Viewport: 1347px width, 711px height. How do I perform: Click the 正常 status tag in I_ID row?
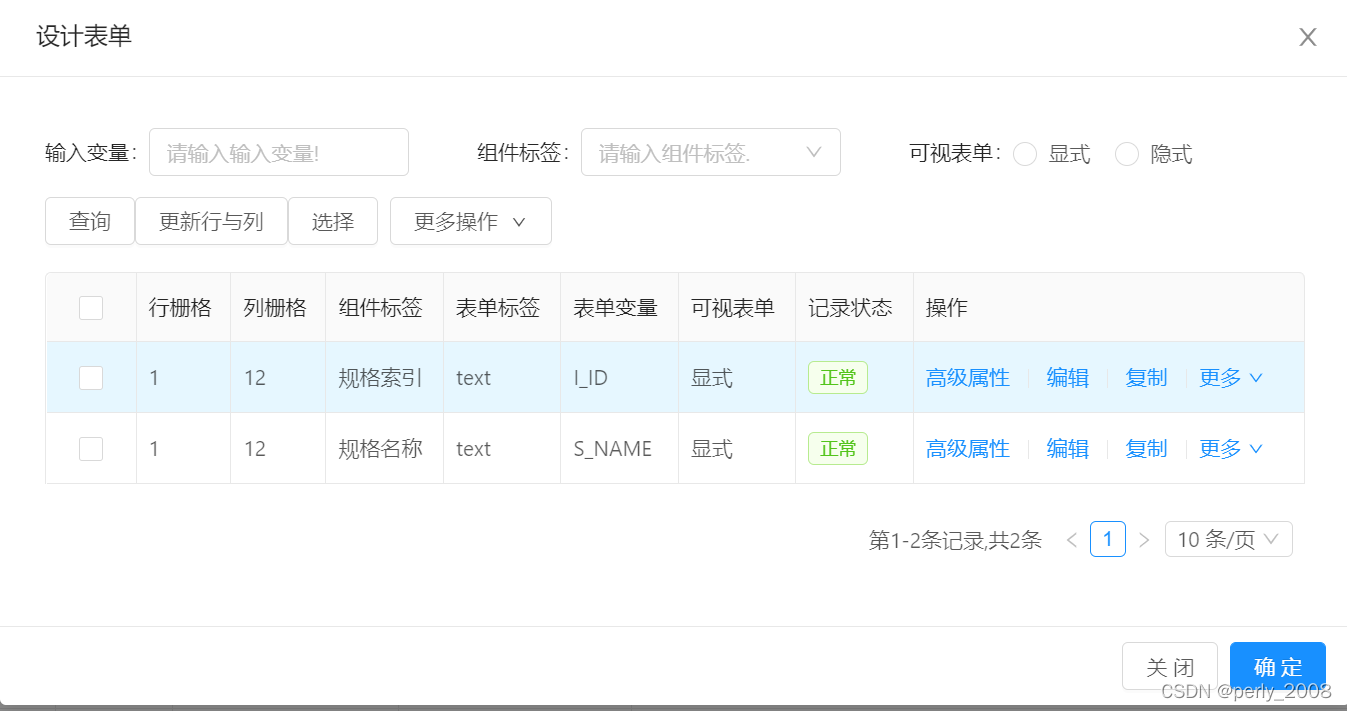click(838, 377)
